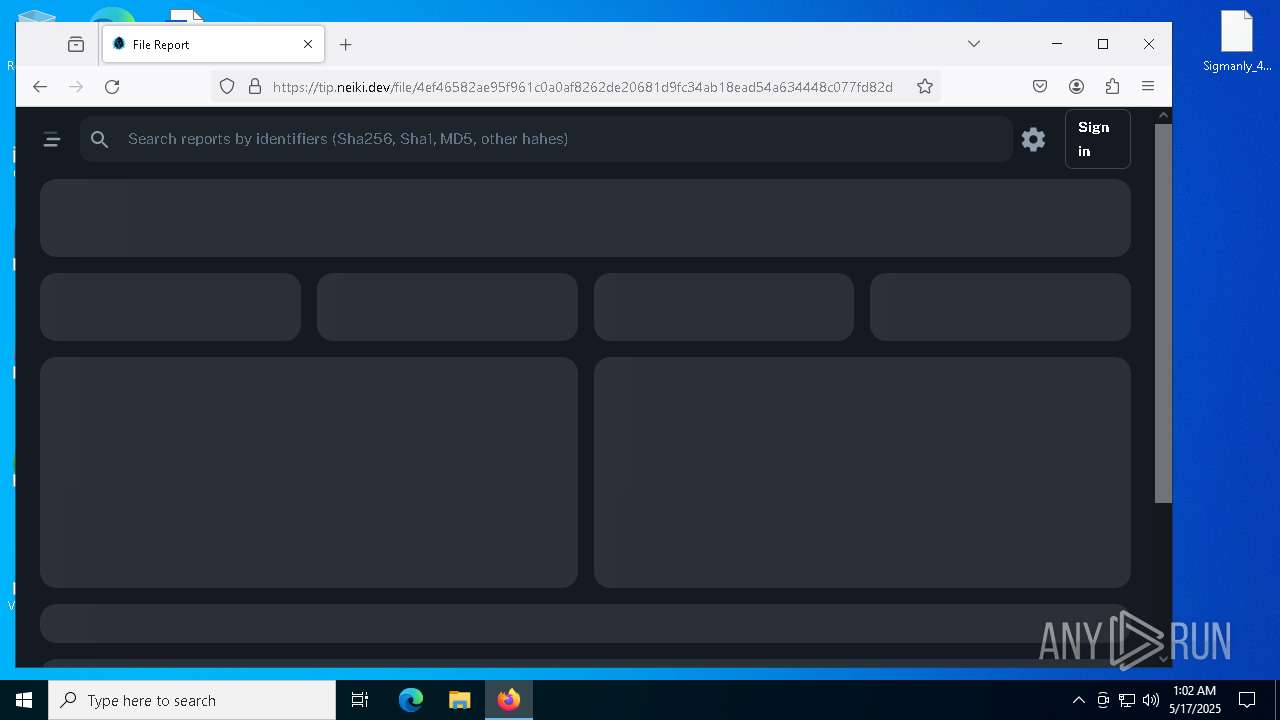Viewport: 1280px width, 720px height.
Task: Open the tracking protection shield icon
Action: tap(227, 87)
